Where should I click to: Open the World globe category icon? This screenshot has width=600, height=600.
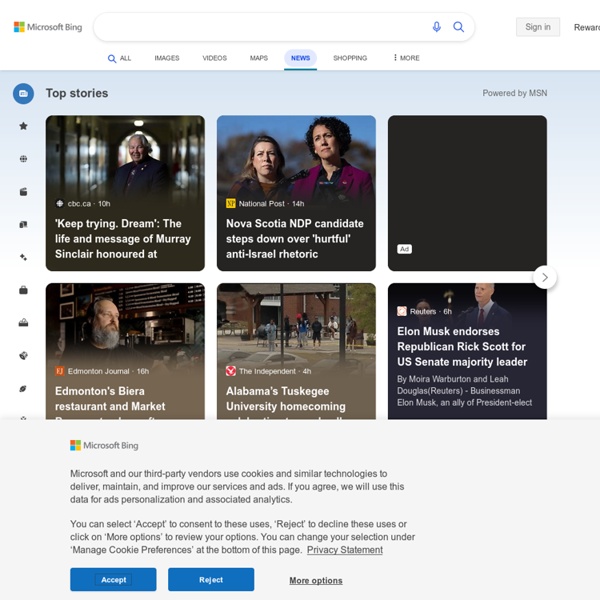coord(23,159)
